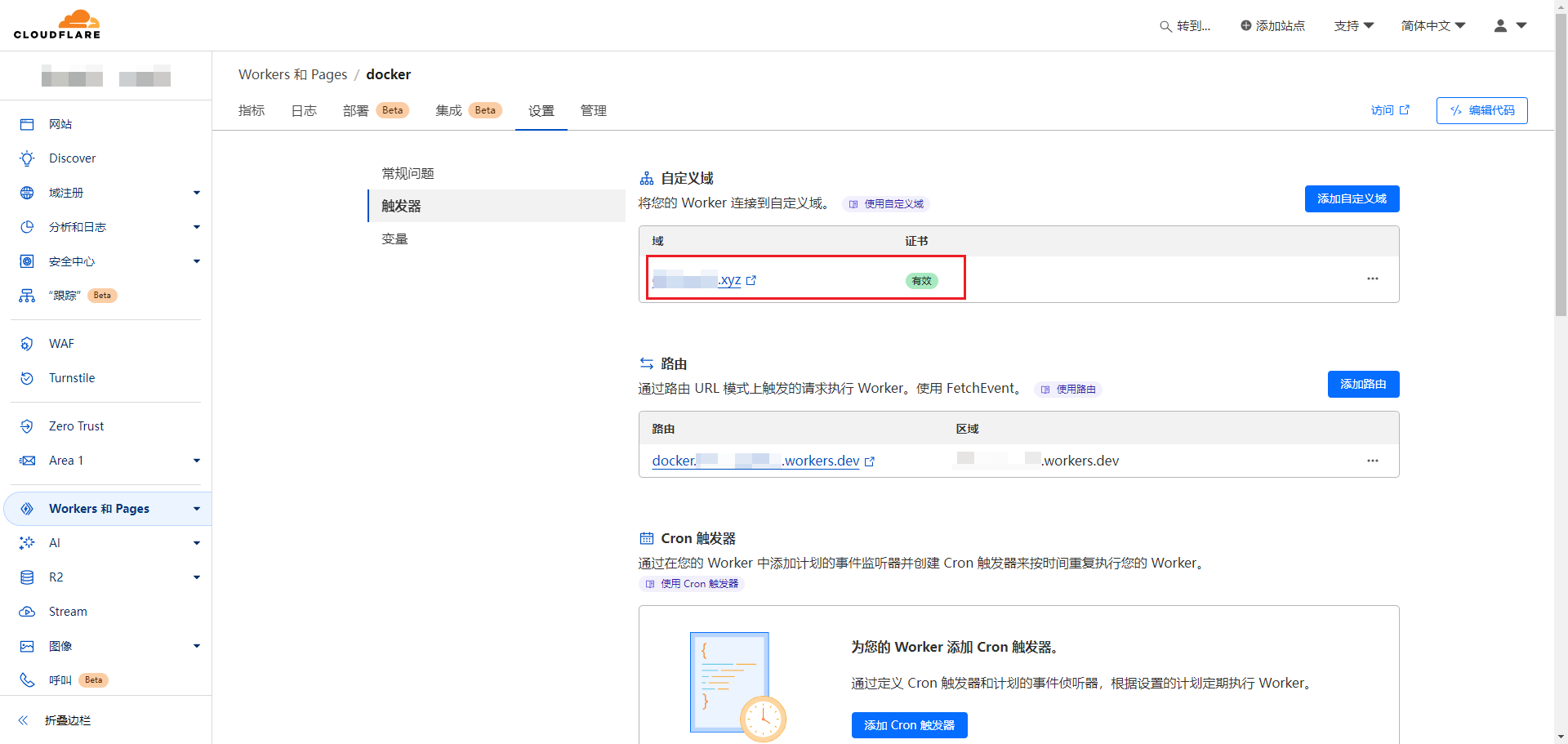Expand the Workers 和 Pages sidebar chevron
This screenshot has height=744, width=1568.
click(196, 508)
